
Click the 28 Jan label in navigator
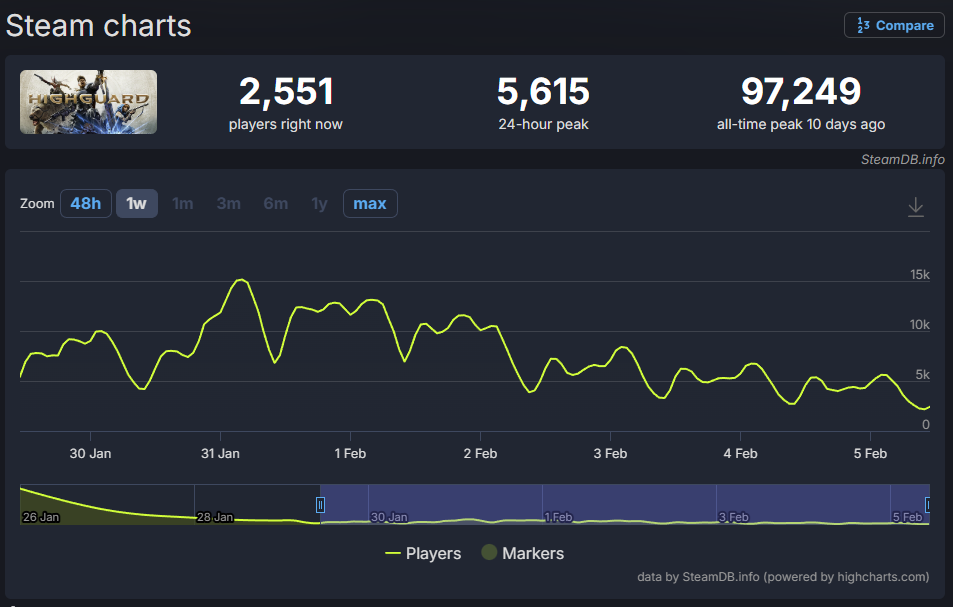[215, 517]
